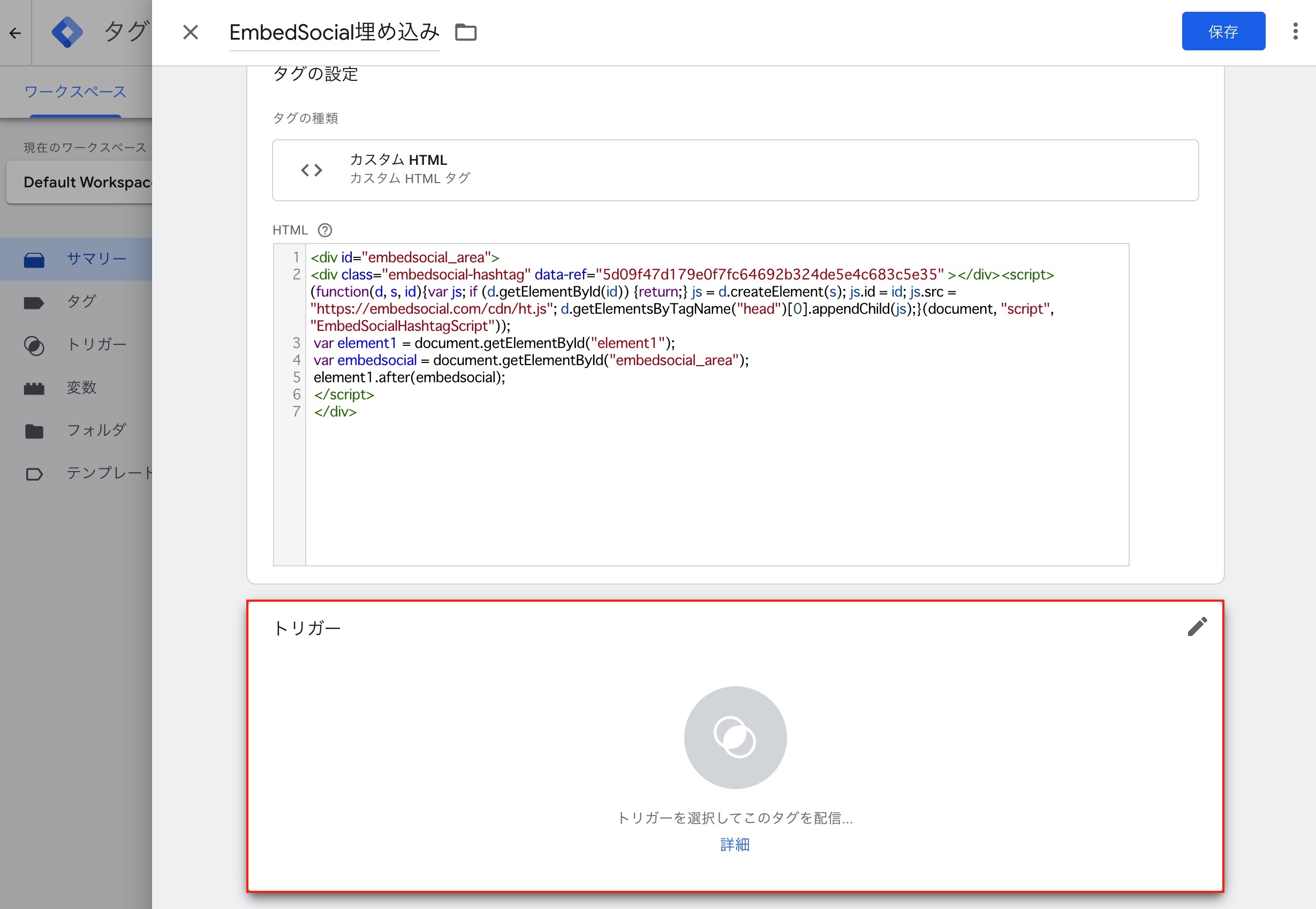The height and width of the screenshot is (909, 1316).
Task: Click the code line 'var embedsocial = document.getElementById'
Action: 531,360
